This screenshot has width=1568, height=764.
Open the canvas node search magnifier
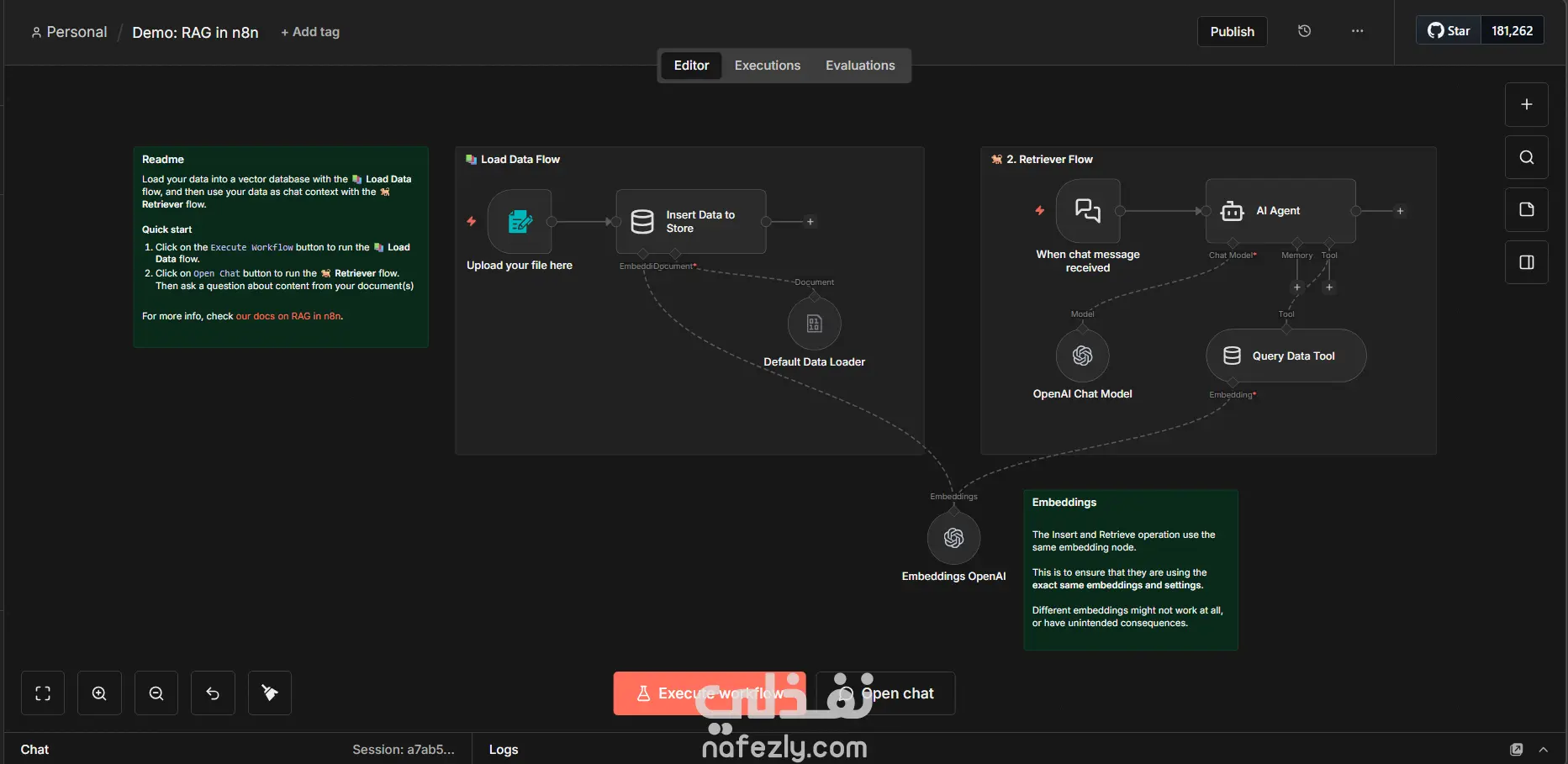click(1526, 157)
